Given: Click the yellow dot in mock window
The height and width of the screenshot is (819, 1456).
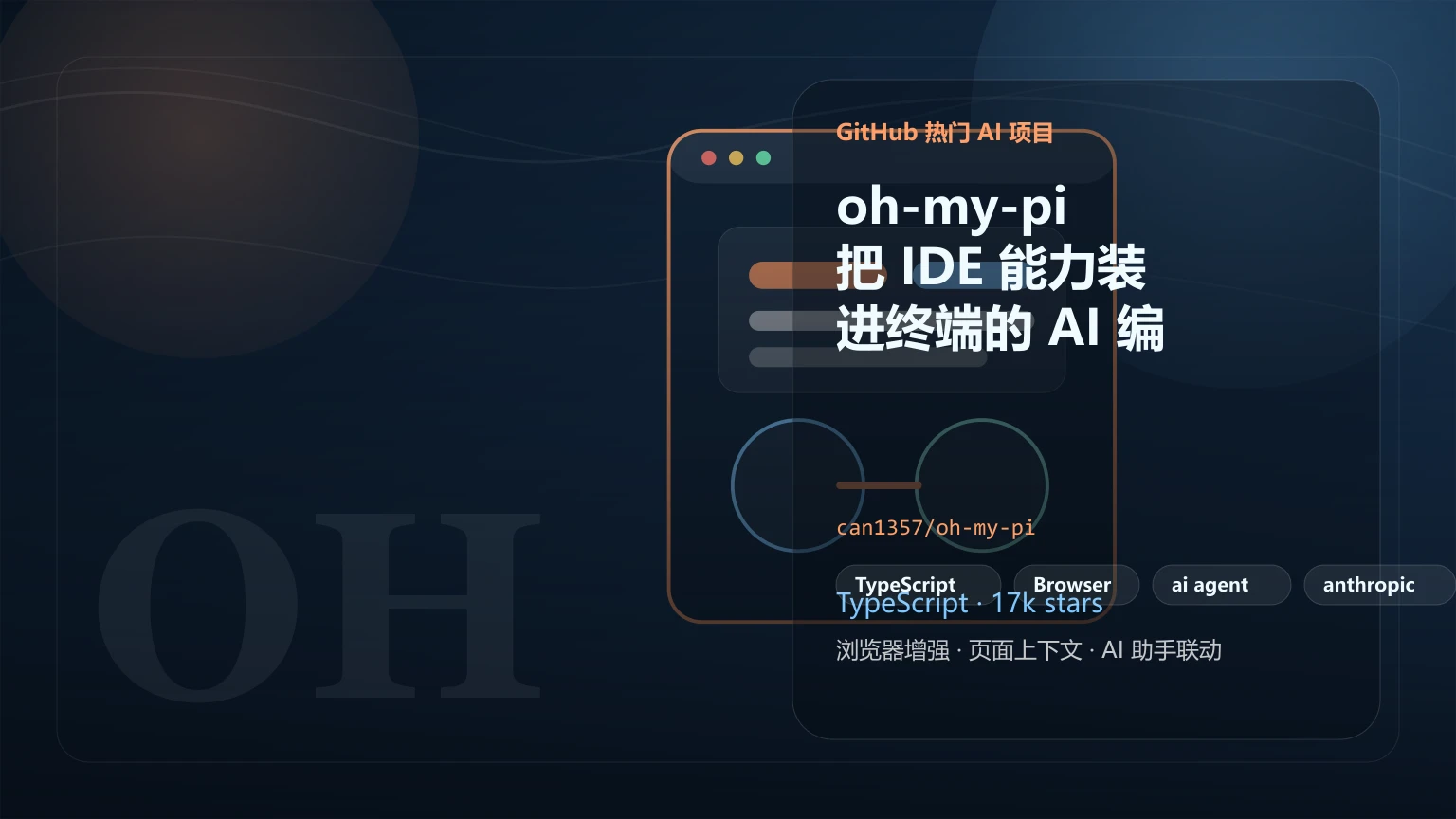Looking at the screenshot, I should [x=736, y=157].
